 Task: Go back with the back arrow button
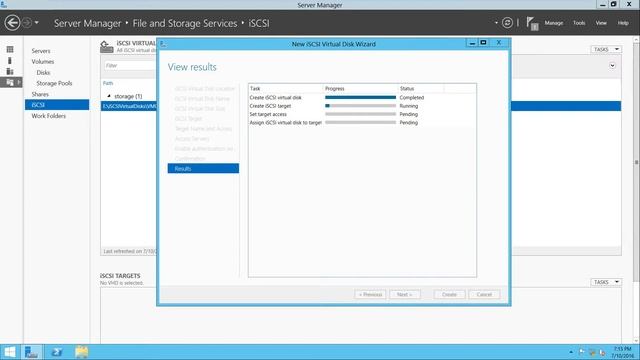click(x=12, y=23)
